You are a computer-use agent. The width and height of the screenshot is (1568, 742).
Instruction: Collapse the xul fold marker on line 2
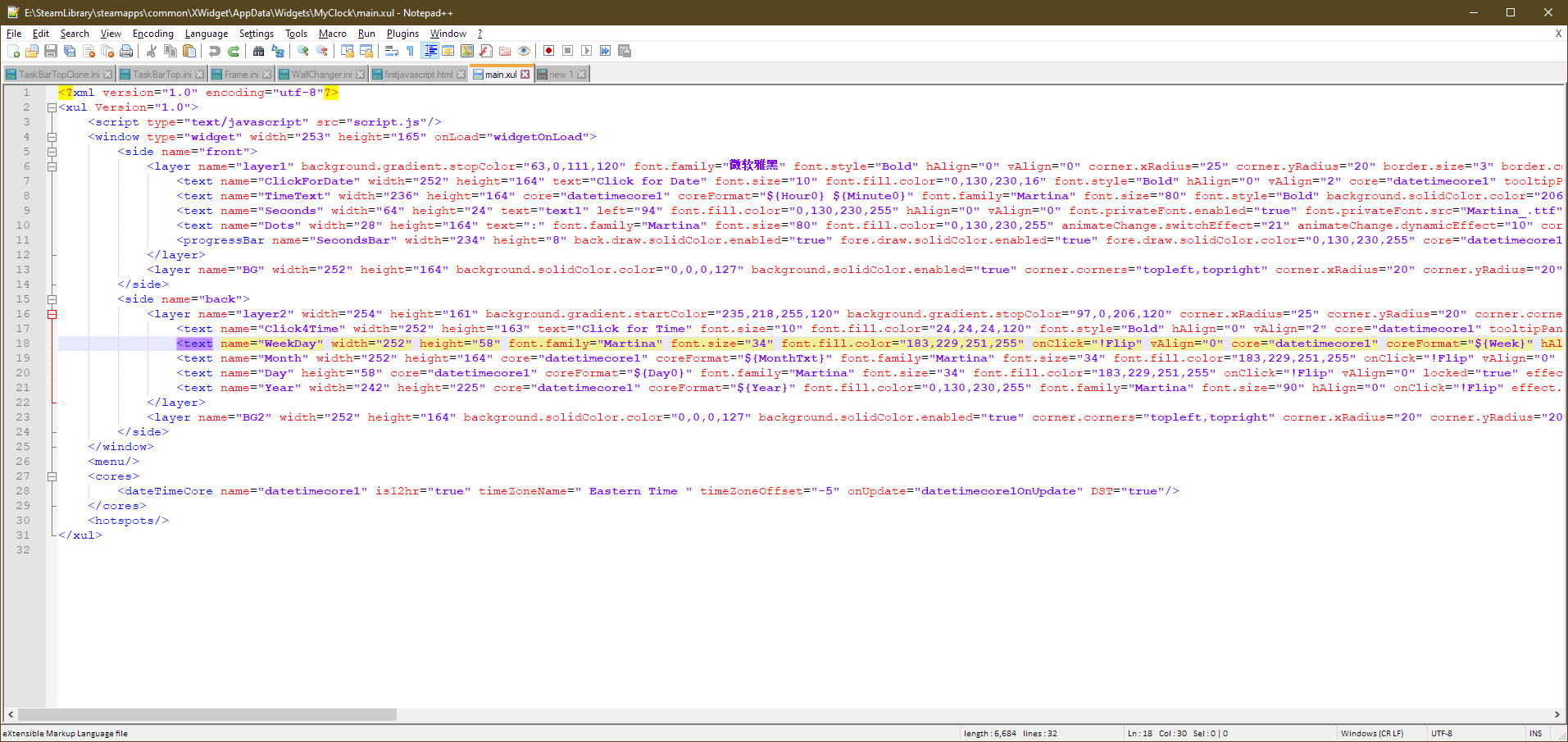(x=52, y=107)
